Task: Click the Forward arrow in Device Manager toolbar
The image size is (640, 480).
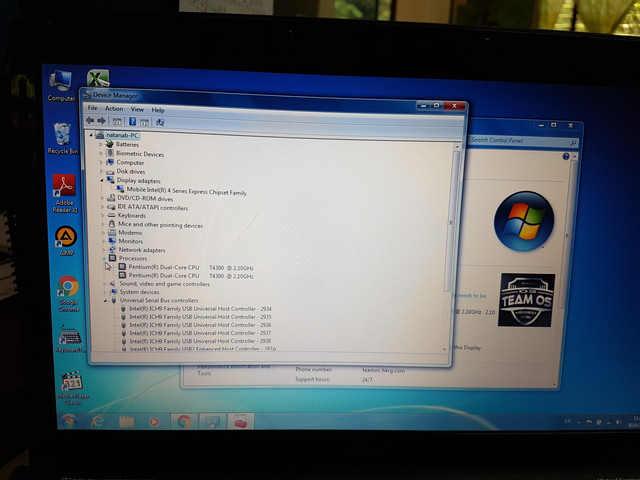Action: (x=101, y=121)
